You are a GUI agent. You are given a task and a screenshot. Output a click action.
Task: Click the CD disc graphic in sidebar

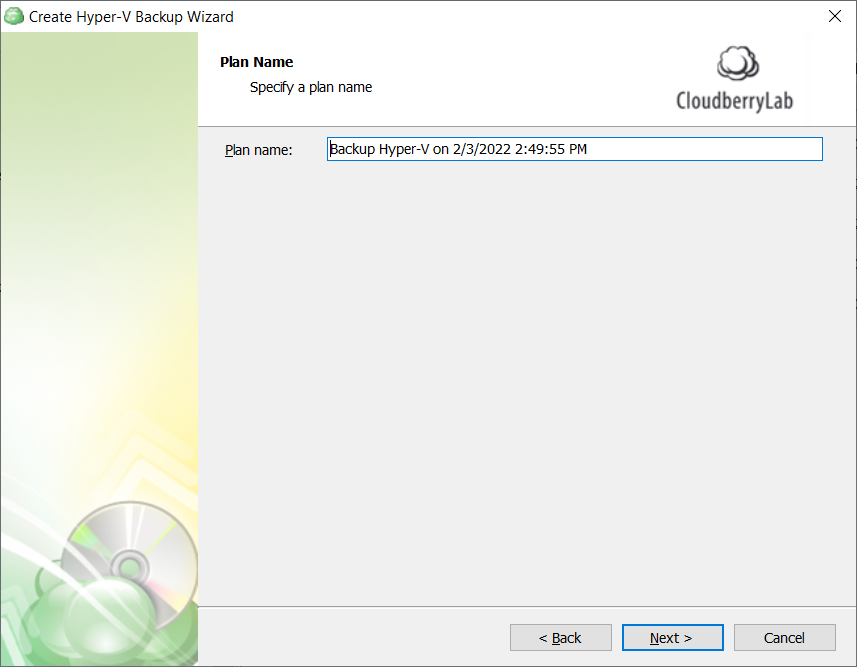point(130,566)
